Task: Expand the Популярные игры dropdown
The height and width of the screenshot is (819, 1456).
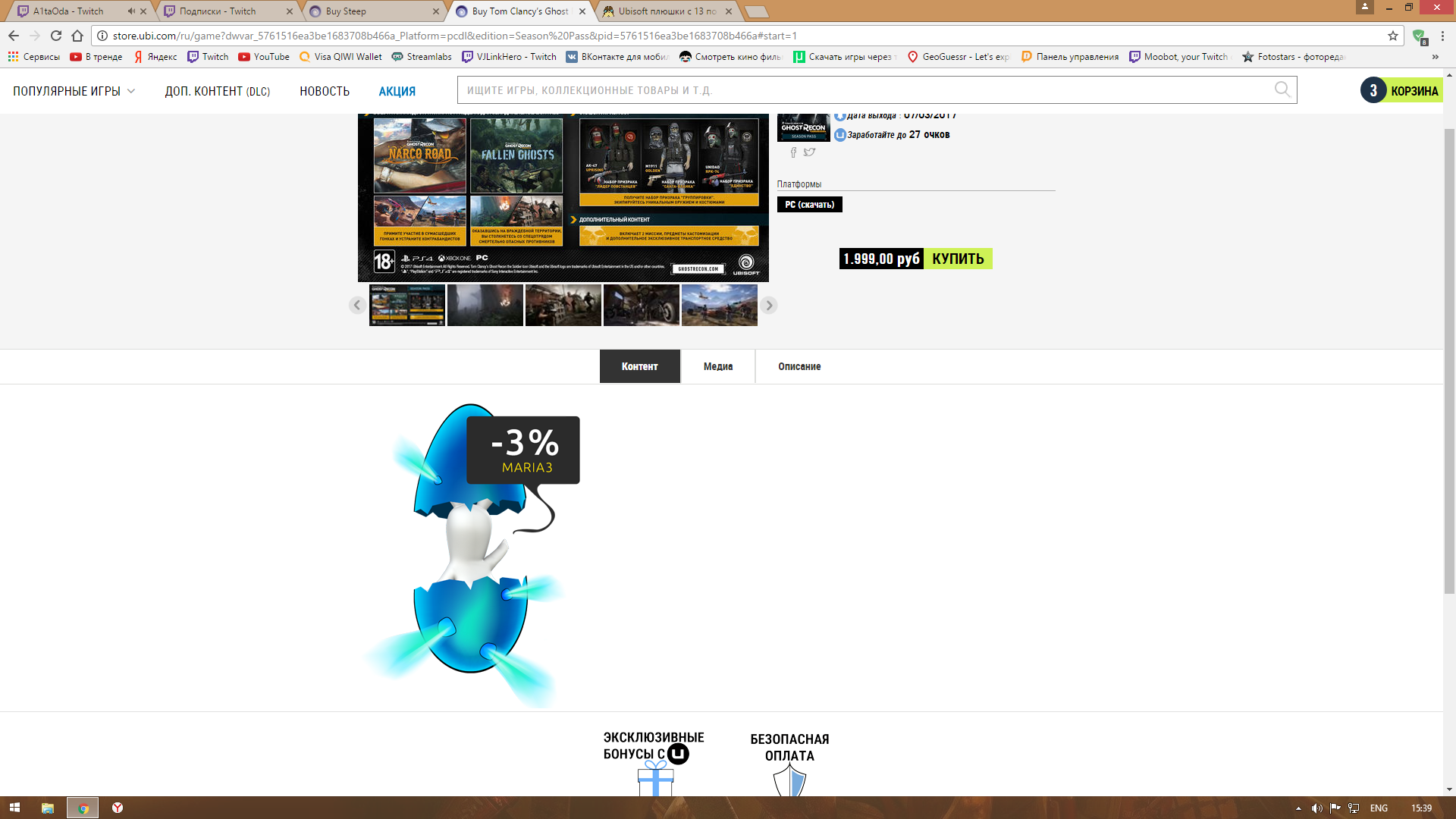Action: pos(74,91)
